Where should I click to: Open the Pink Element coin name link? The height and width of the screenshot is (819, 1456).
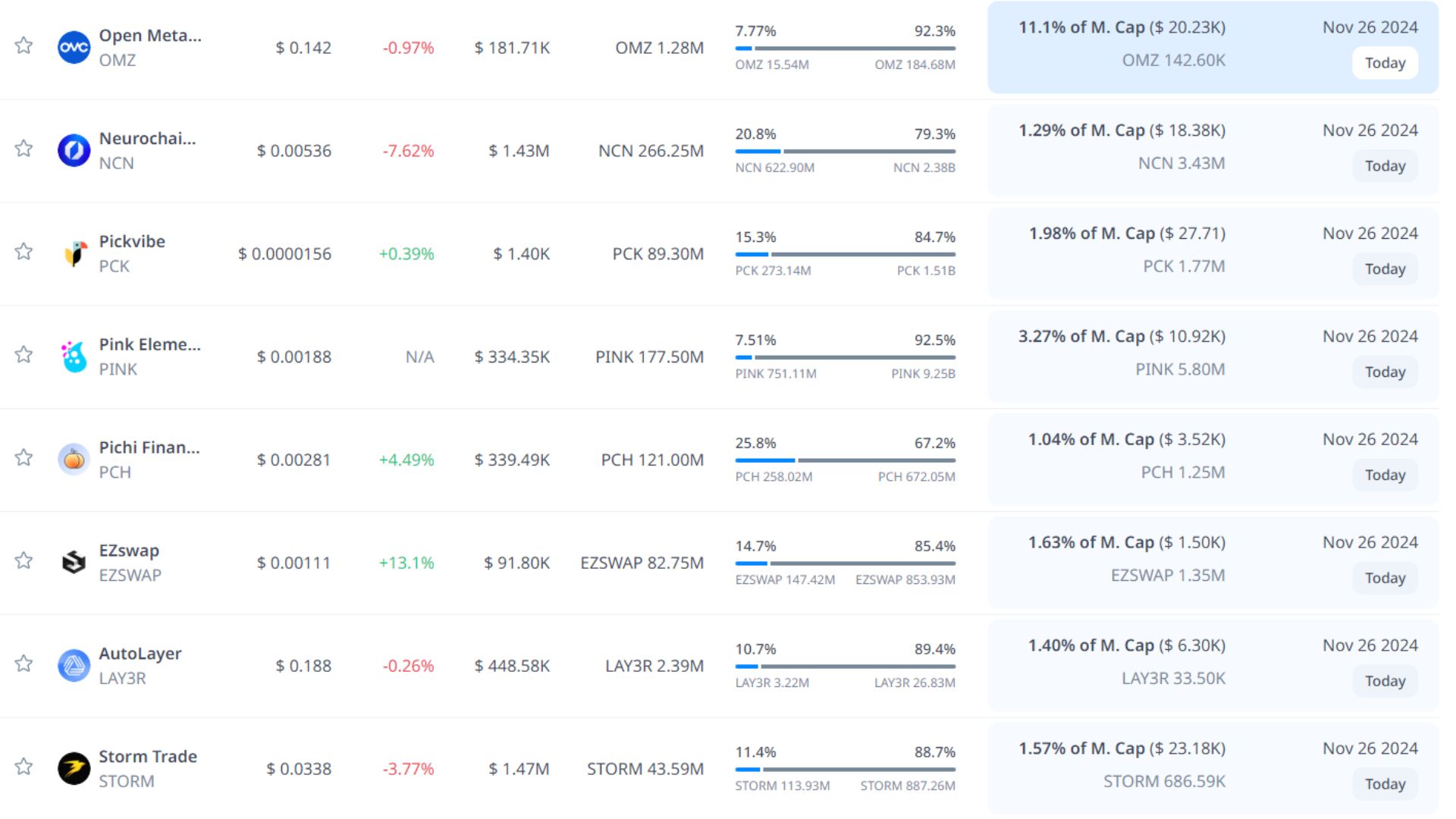(149, 344)
